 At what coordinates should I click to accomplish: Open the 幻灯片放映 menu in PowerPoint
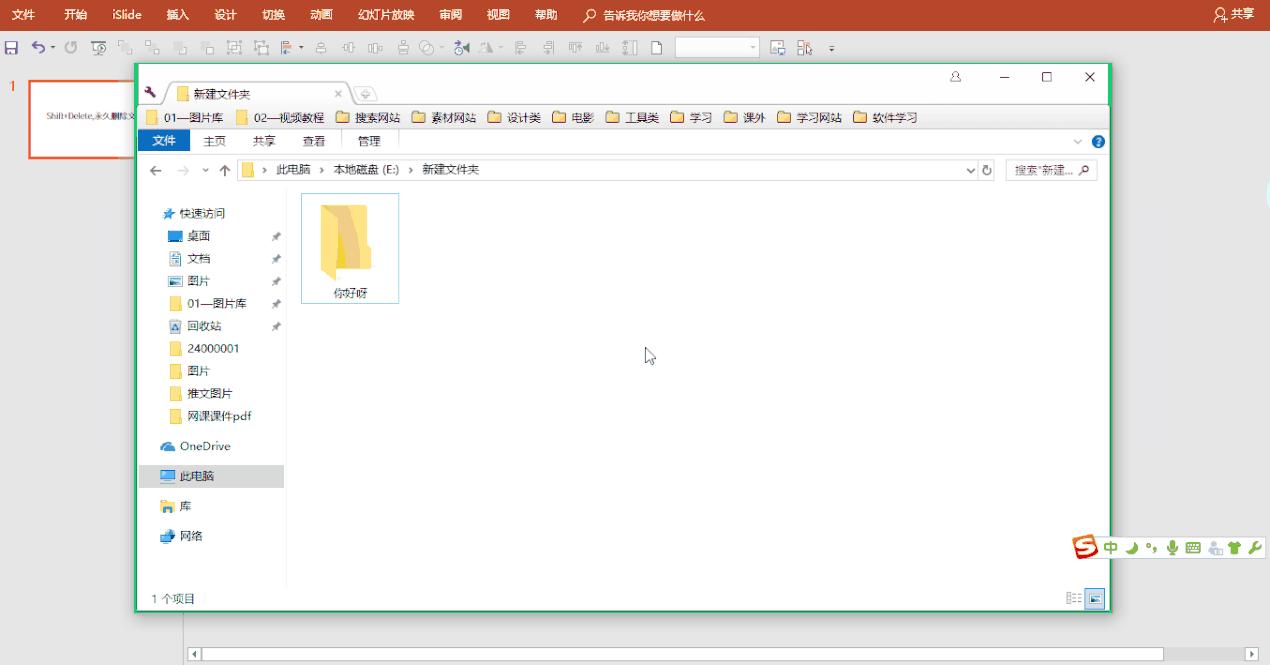pyautogui.click(x=389, y=15)
